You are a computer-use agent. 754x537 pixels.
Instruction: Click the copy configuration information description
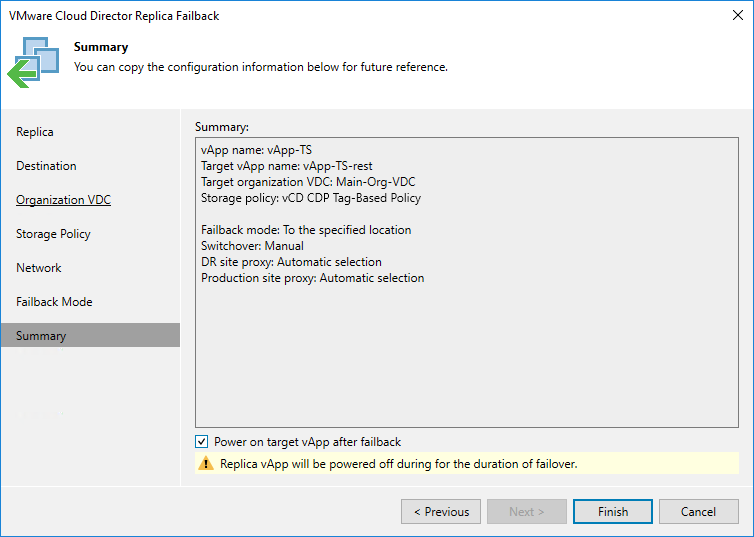261,67
